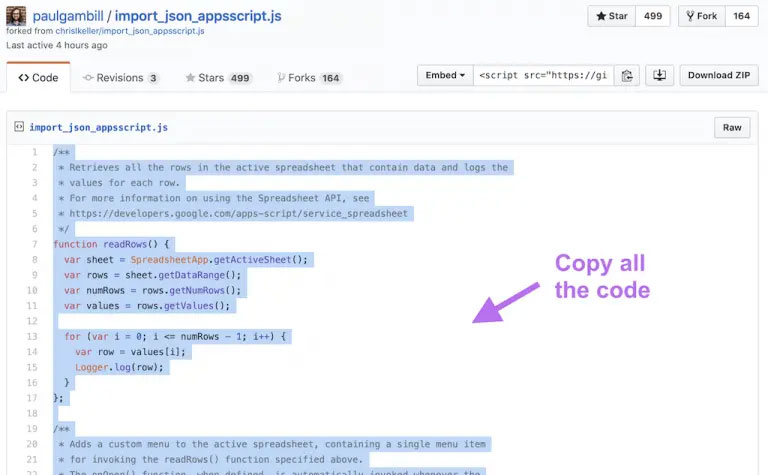This screenshot has width=768, height=475.
Task: Click the 'values for each row.' comment line
Action: [x=119, y=183]
